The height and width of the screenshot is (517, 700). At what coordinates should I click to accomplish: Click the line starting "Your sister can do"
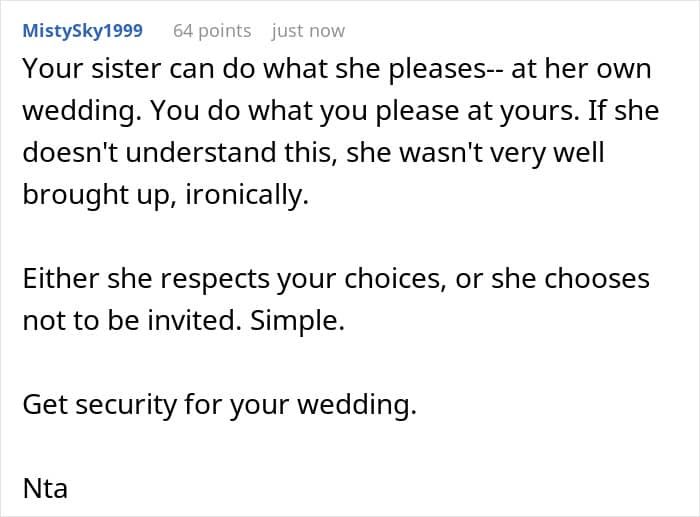pos(336,70)
